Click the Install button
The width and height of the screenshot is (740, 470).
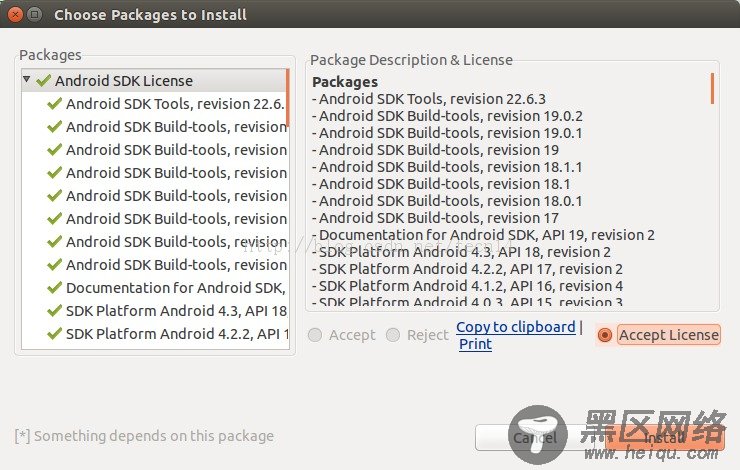664,438
